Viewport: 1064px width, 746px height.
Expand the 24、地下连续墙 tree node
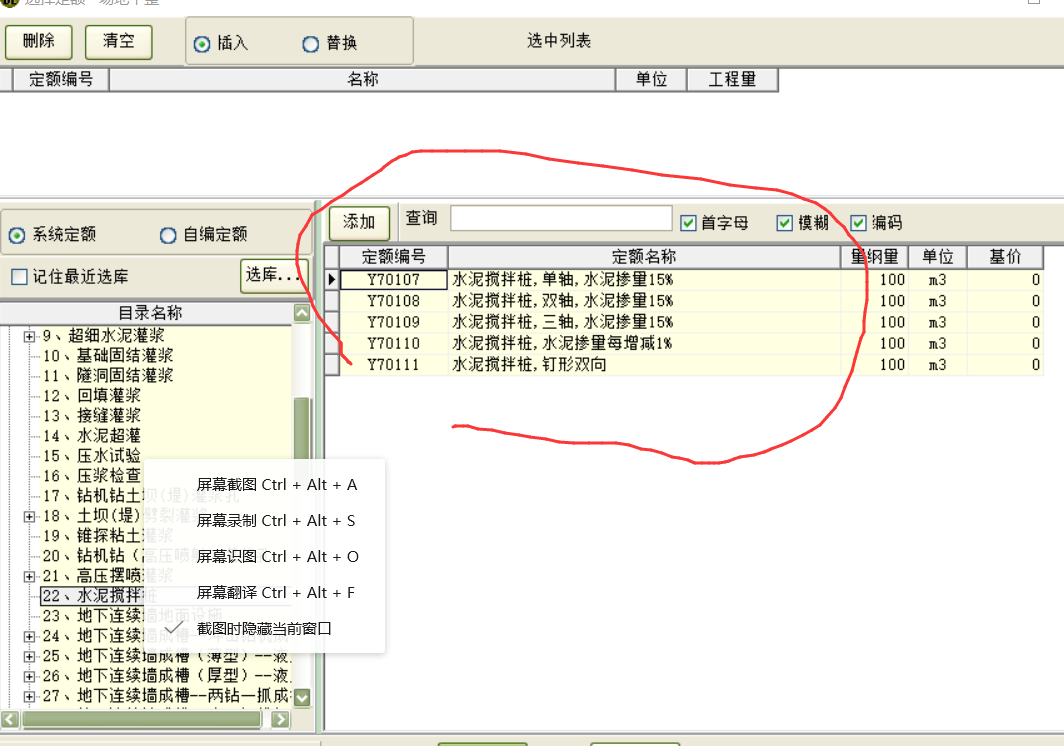[30, 636]
